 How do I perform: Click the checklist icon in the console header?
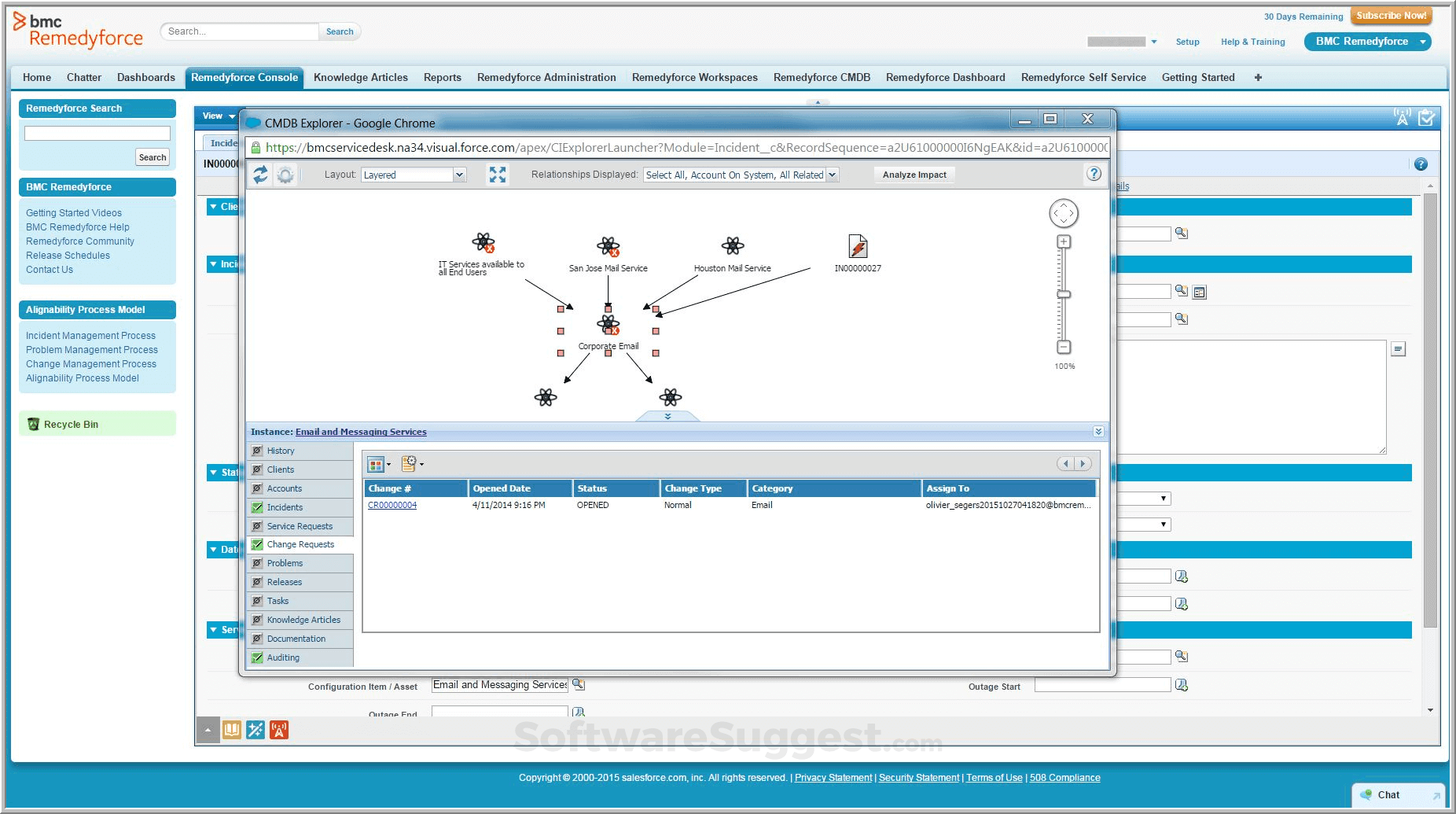(1426, 118)
